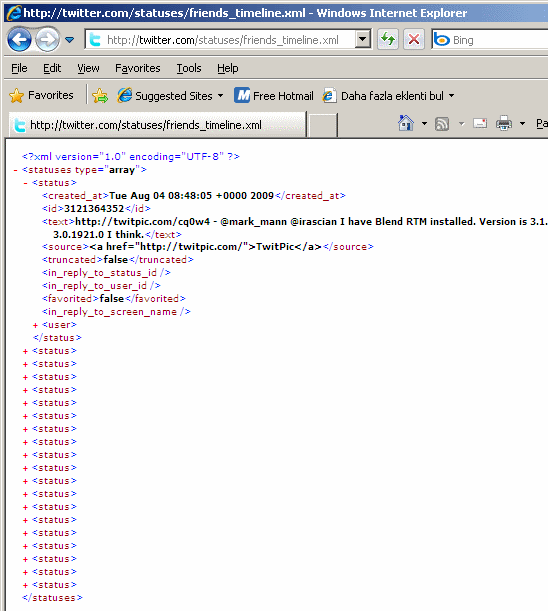Click the Back navigation arrow button
Image resolution: width=548 pixels, height=611 pixels.
tap(19, 39)
